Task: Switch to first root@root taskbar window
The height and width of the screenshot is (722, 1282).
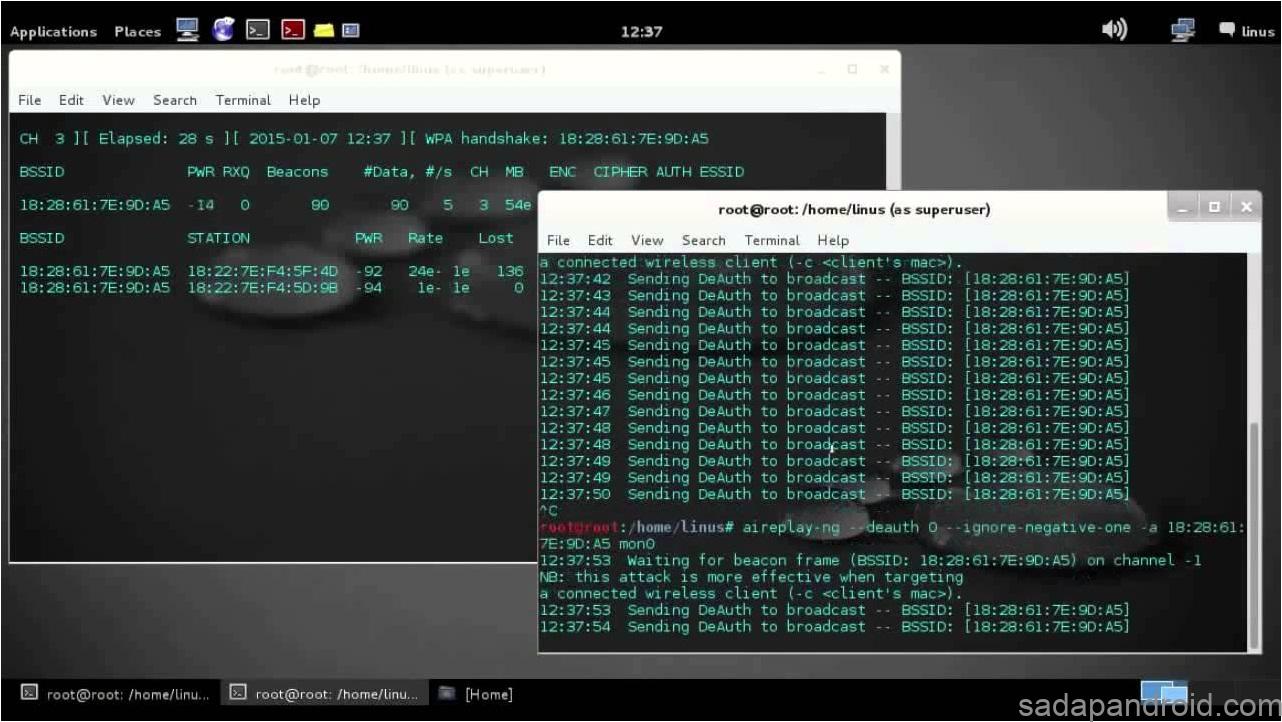Action: pos(116,694)
